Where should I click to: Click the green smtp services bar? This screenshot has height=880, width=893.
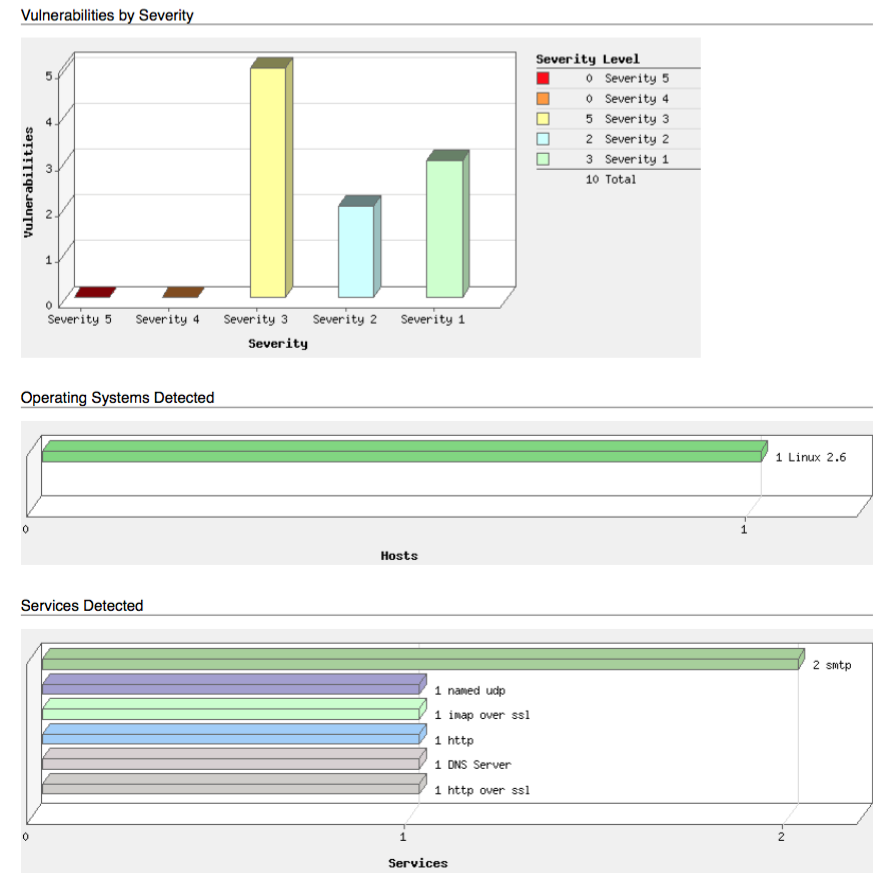tap(423, 659)
